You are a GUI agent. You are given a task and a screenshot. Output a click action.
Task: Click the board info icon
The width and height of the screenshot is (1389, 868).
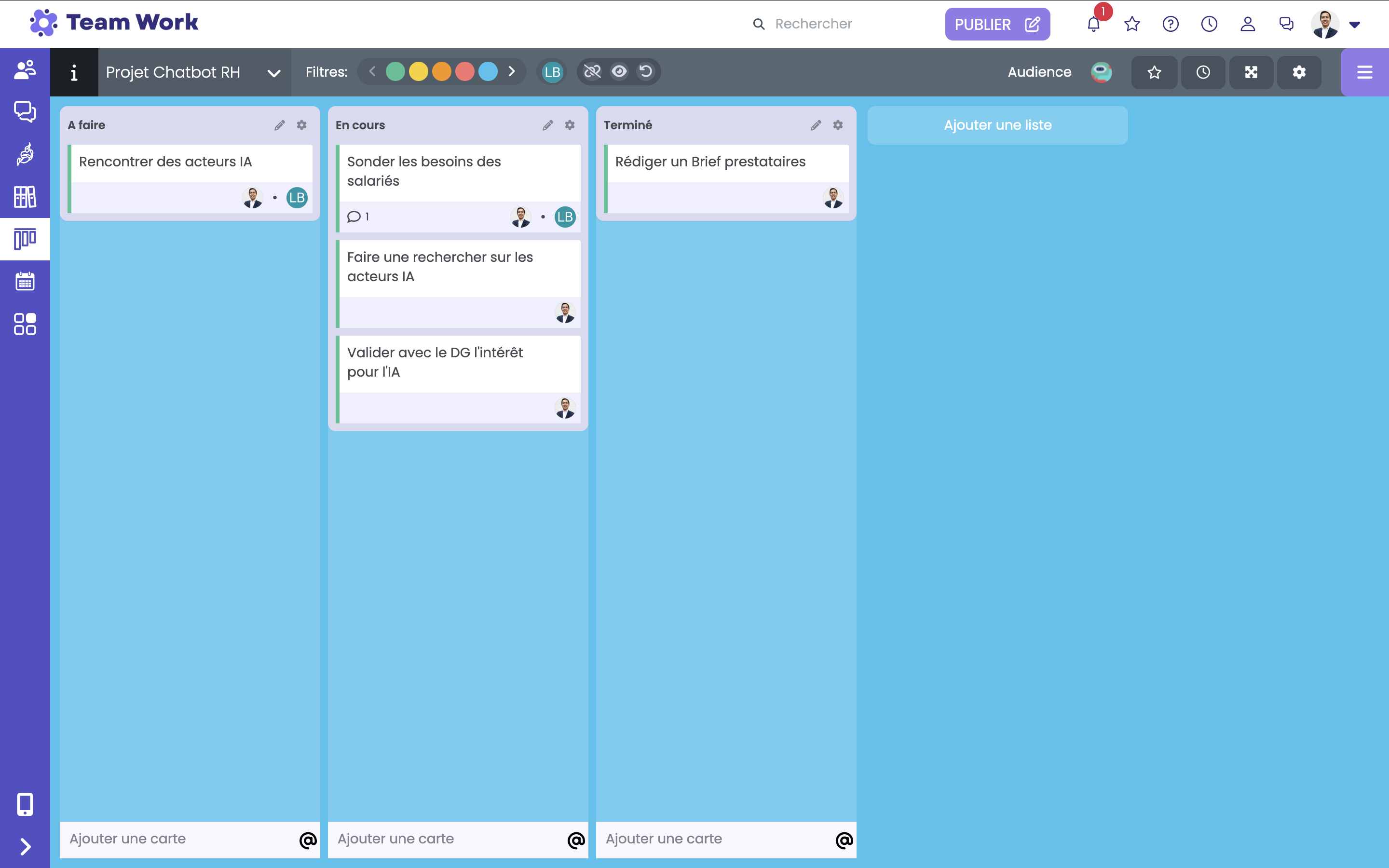click(x=74, y=72)
